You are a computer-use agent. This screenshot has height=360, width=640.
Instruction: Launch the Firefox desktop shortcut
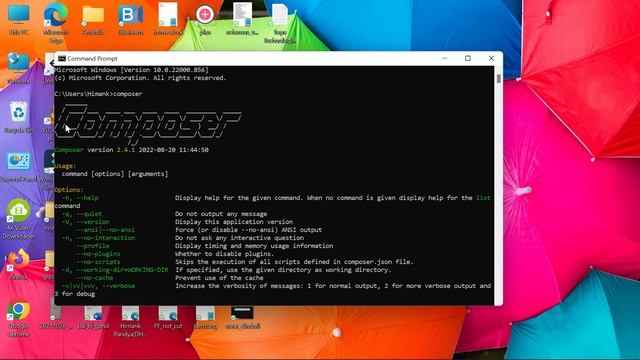(x=18, y=264)
